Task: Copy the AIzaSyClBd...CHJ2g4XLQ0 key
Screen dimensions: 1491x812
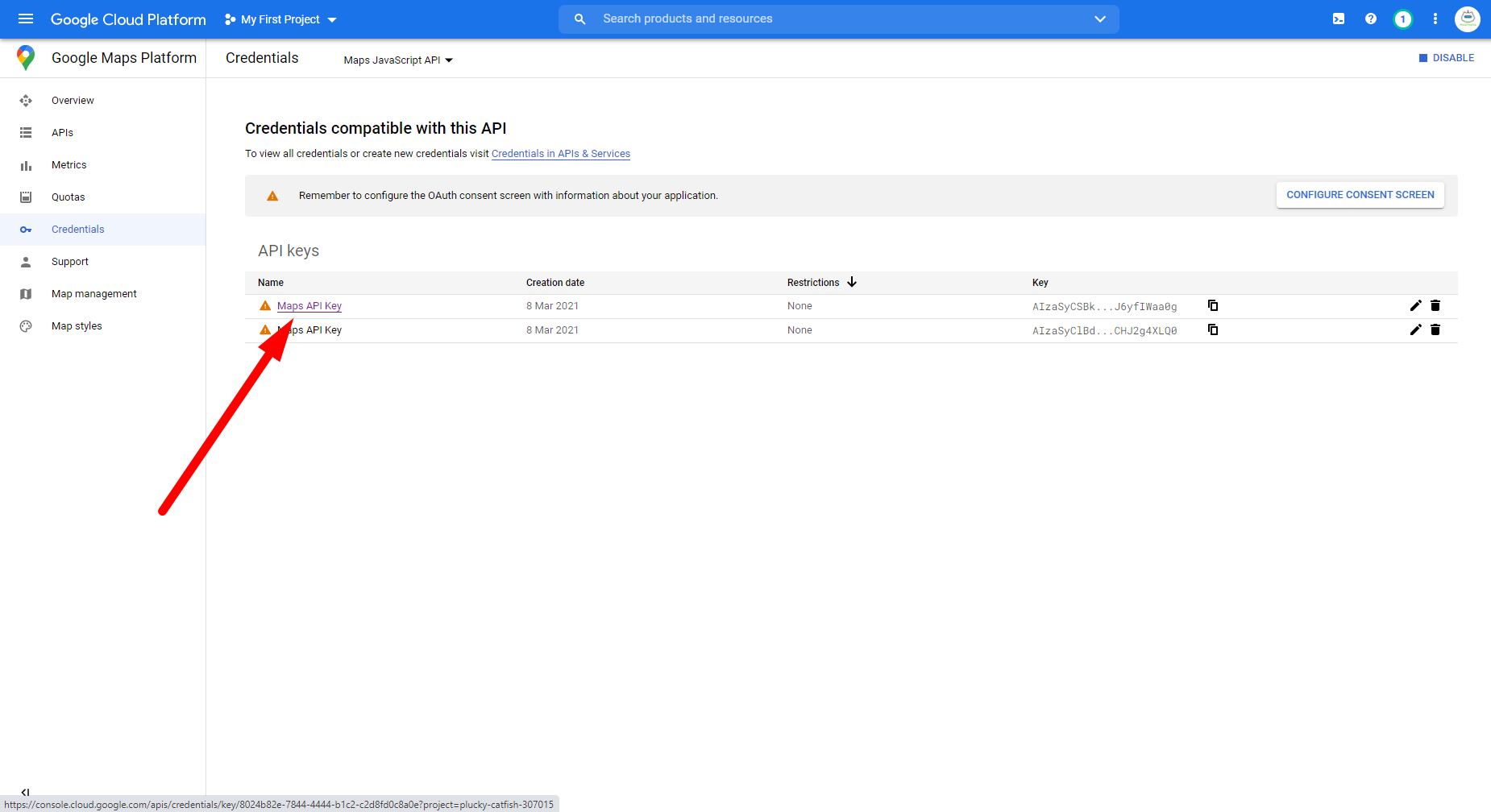Action: [x=1213, y=330]
